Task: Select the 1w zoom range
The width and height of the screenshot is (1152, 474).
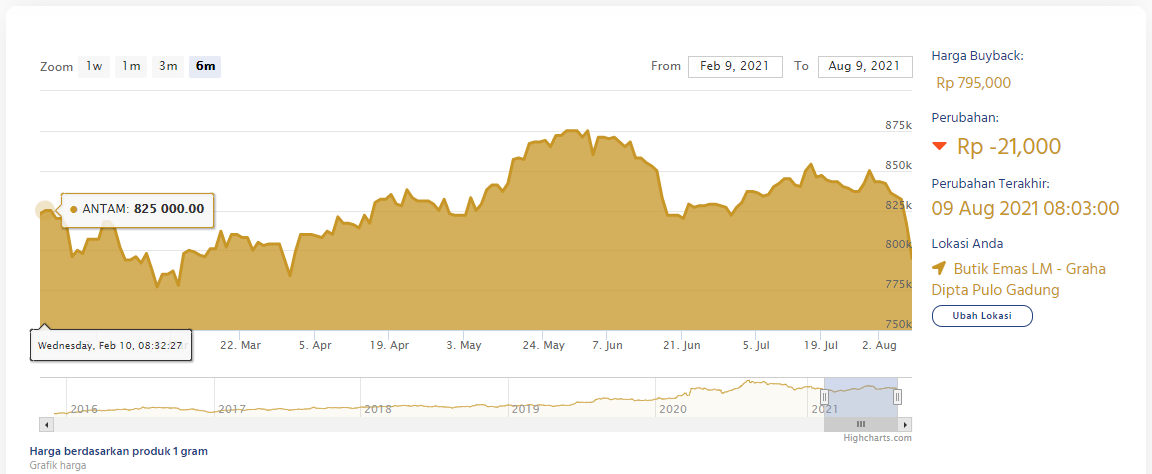Action: pyautogui.click(x=94, y=67)
